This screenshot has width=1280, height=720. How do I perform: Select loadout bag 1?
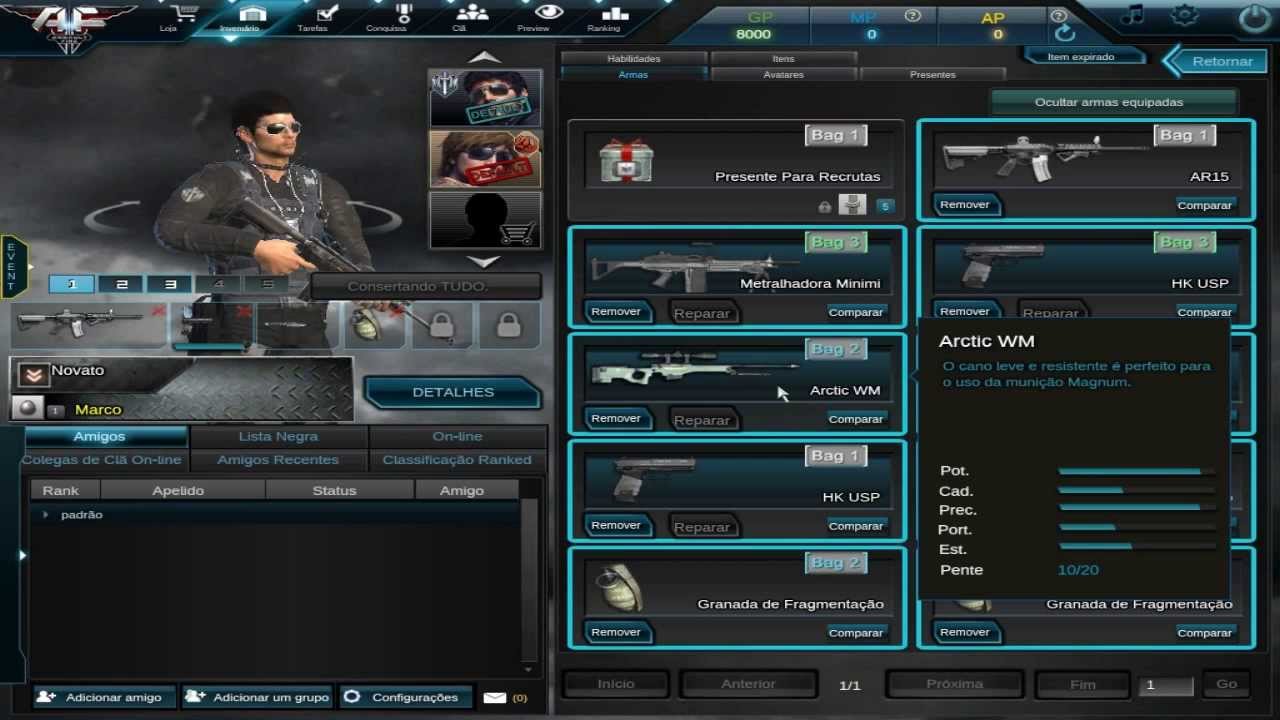coord(72,284)
